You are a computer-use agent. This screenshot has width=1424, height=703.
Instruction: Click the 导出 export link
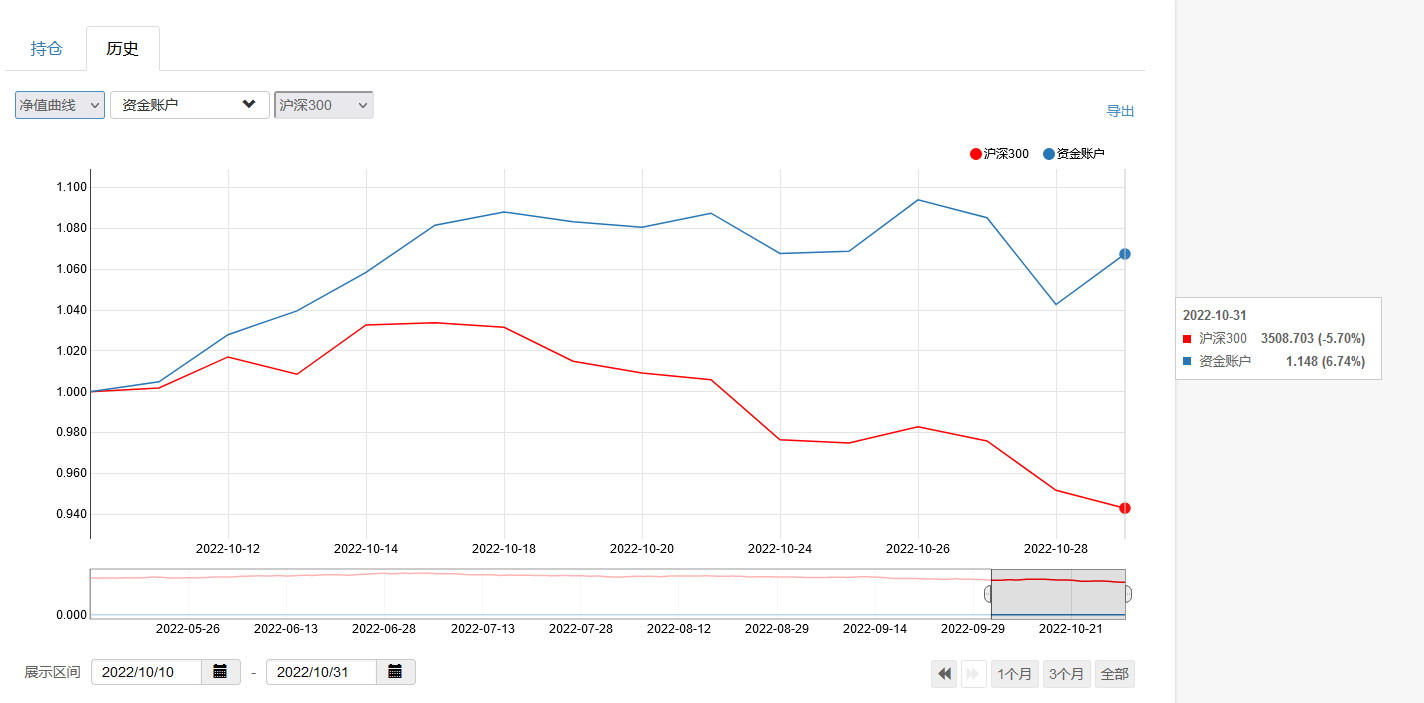(x=1120, y=111)
